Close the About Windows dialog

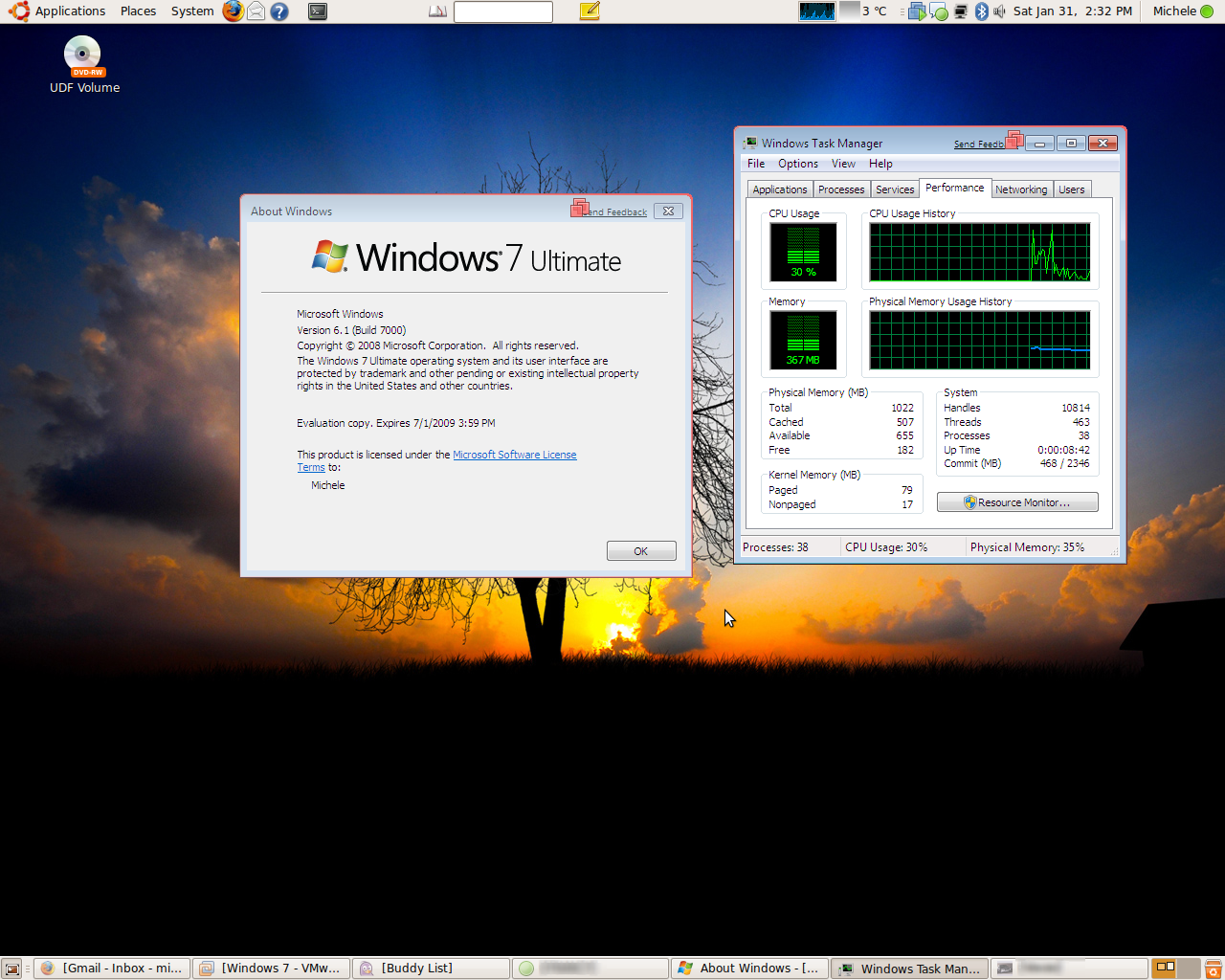point(668,212)
